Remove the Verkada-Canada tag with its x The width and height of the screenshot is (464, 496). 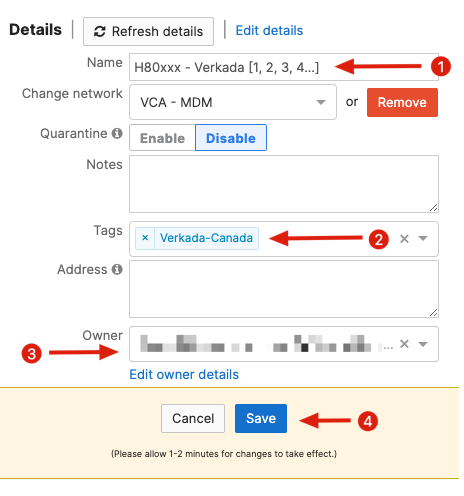coord(145,238)
